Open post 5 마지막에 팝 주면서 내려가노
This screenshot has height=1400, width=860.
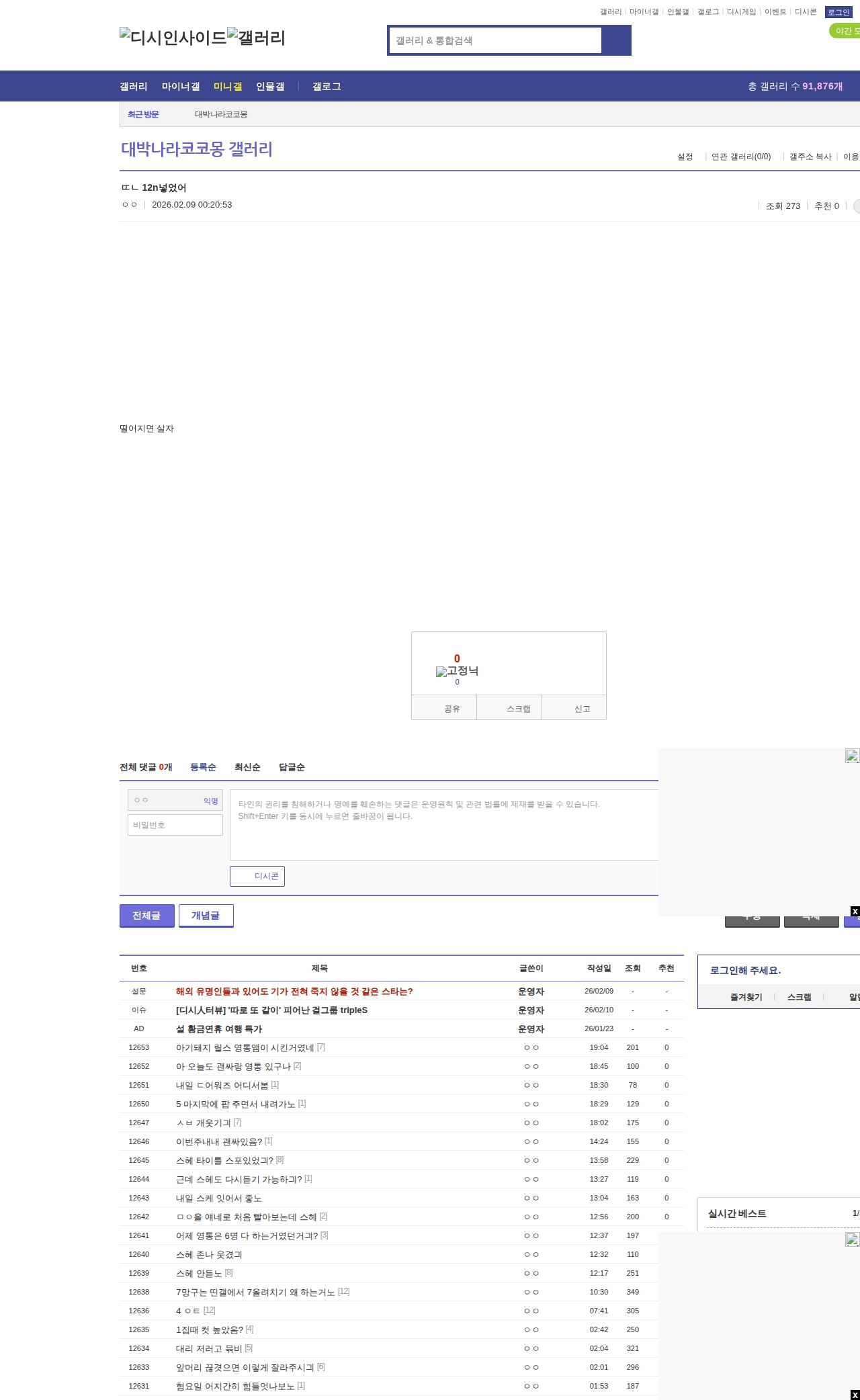click(x=236, y=1104)
